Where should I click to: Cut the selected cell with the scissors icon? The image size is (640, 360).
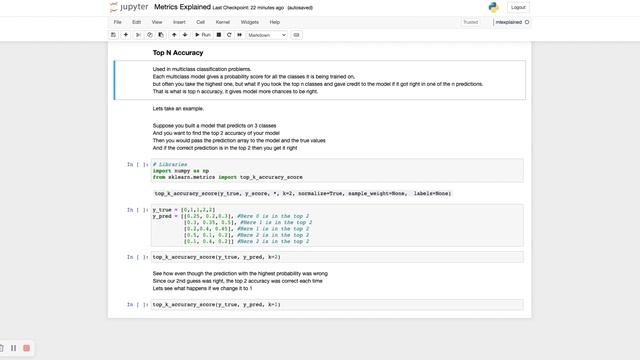(x=138, y=35)
